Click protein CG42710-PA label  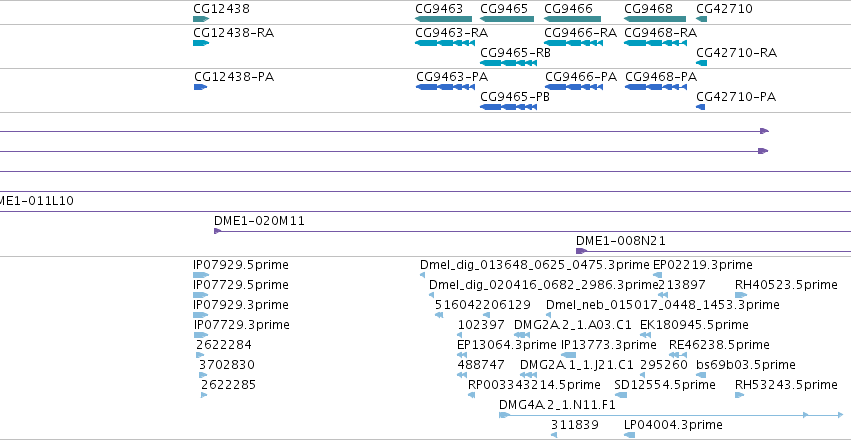[x=736, y=97]
